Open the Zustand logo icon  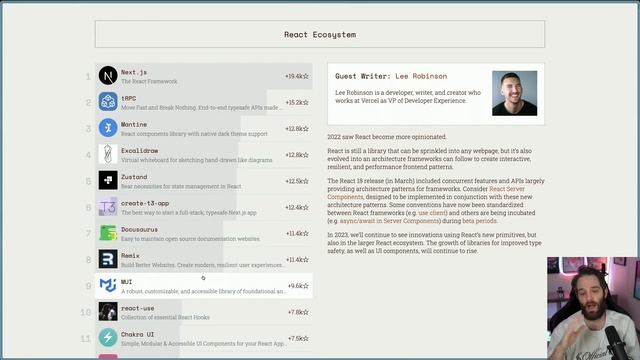(x=108, y=180)
